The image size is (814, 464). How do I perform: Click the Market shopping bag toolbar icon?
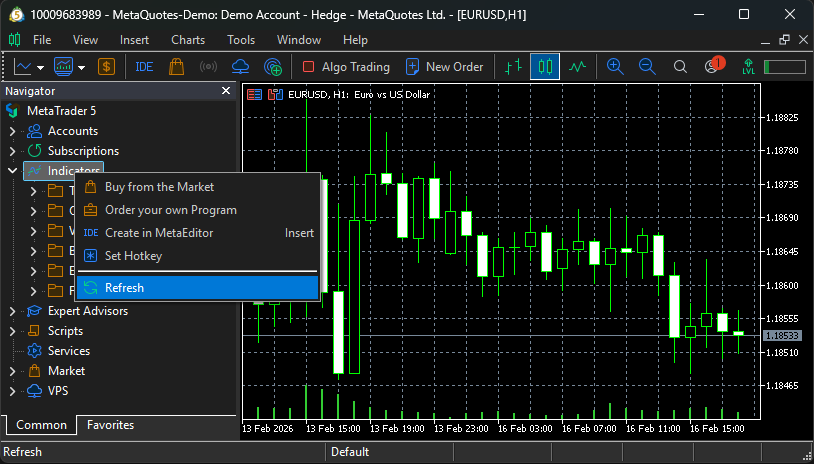(x=176, y=67)
